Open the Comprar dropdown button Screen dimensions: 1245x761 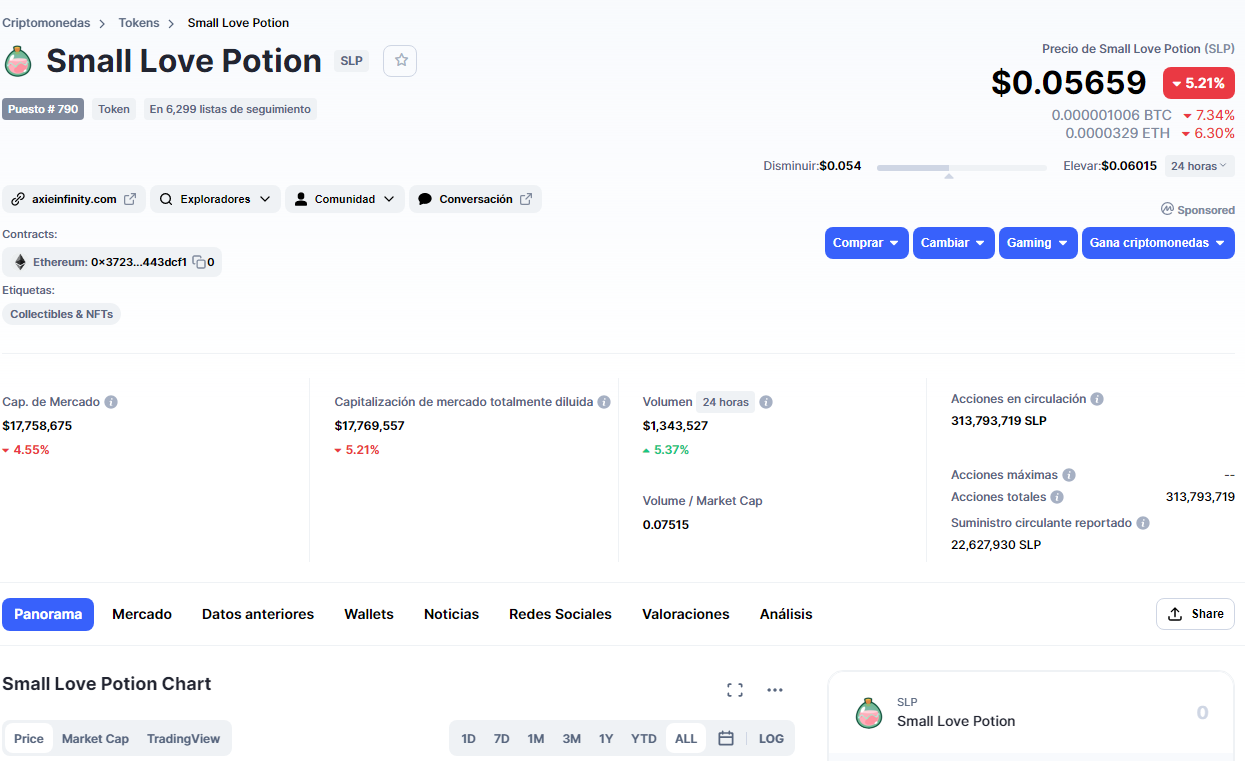[866, 243]
